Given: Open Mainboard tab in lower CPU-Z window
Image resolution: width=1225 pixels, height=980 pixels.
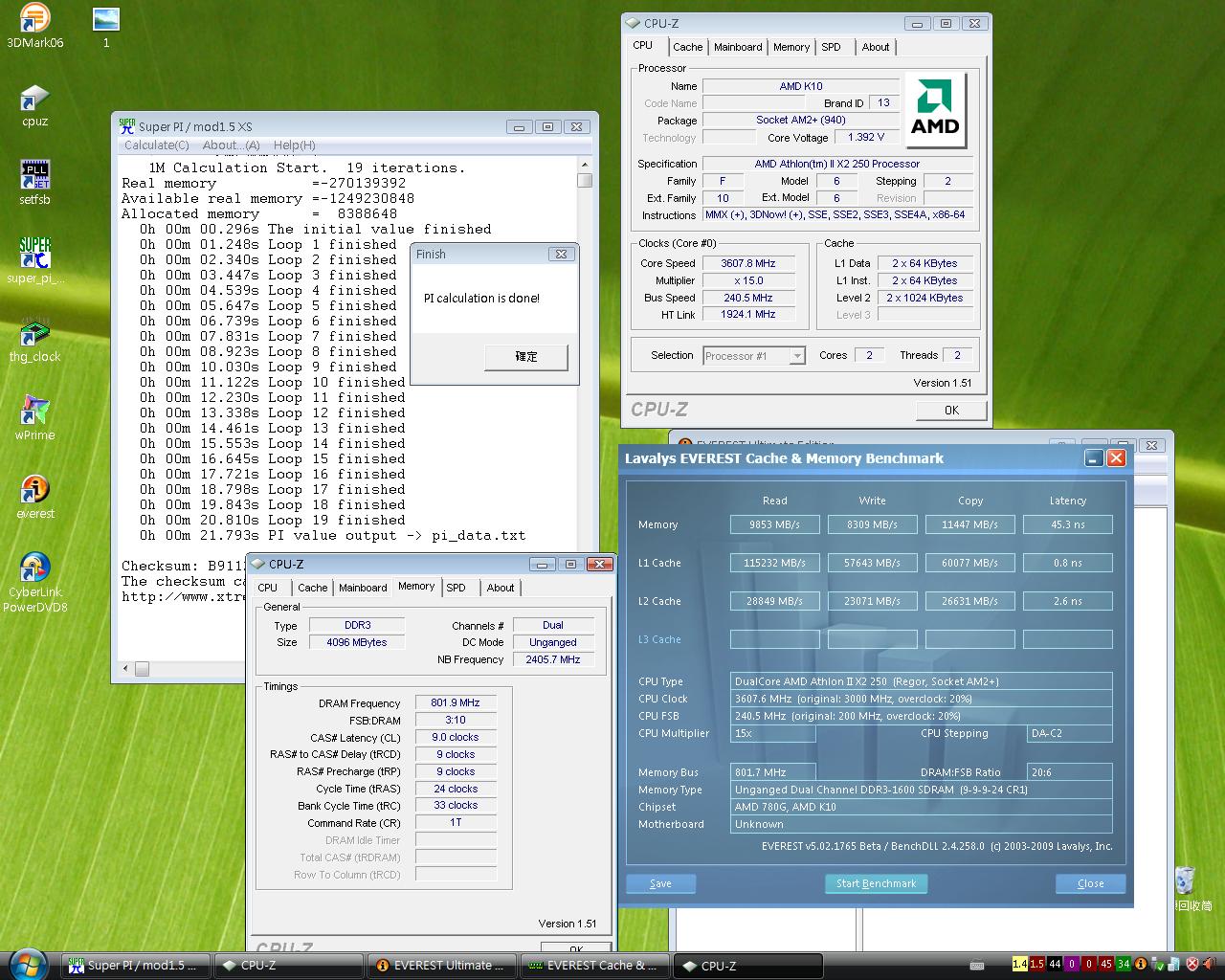Looking at the screenshot, I should (x=363, y=588).
